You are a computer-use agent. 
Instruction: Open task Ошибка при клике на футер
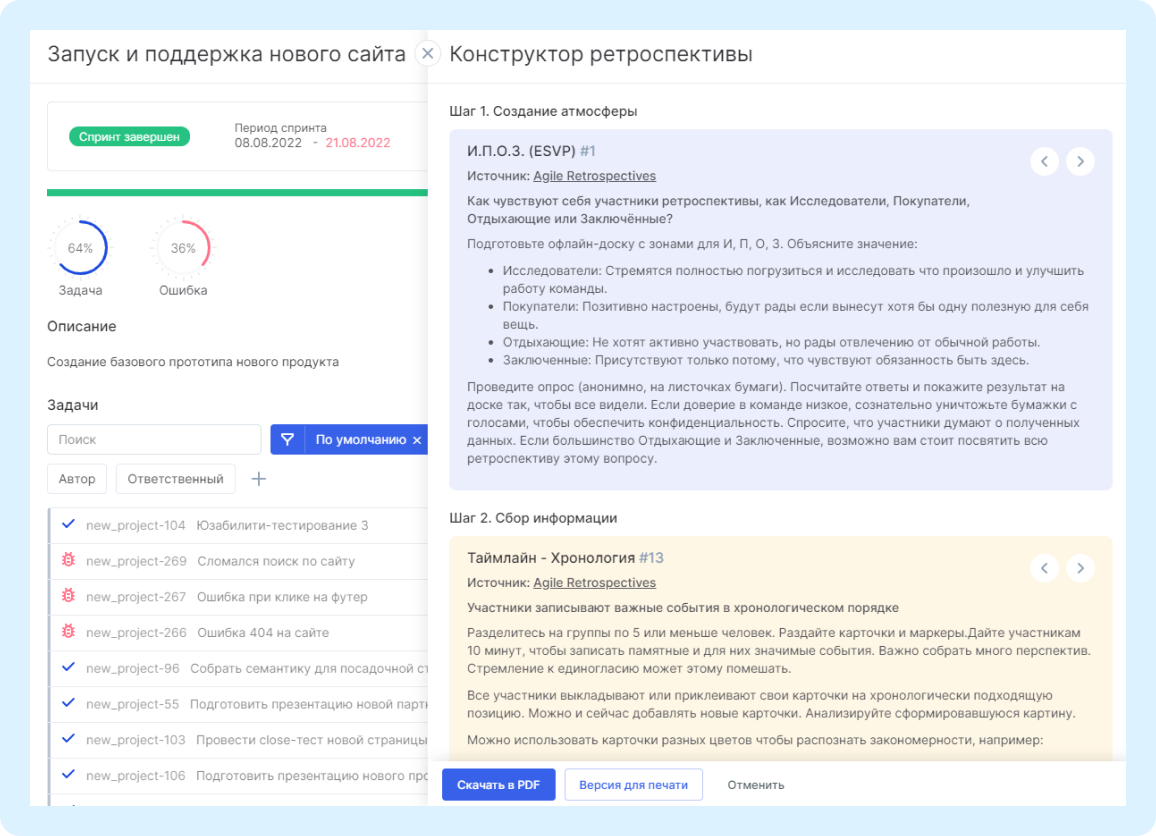(282, 597)
